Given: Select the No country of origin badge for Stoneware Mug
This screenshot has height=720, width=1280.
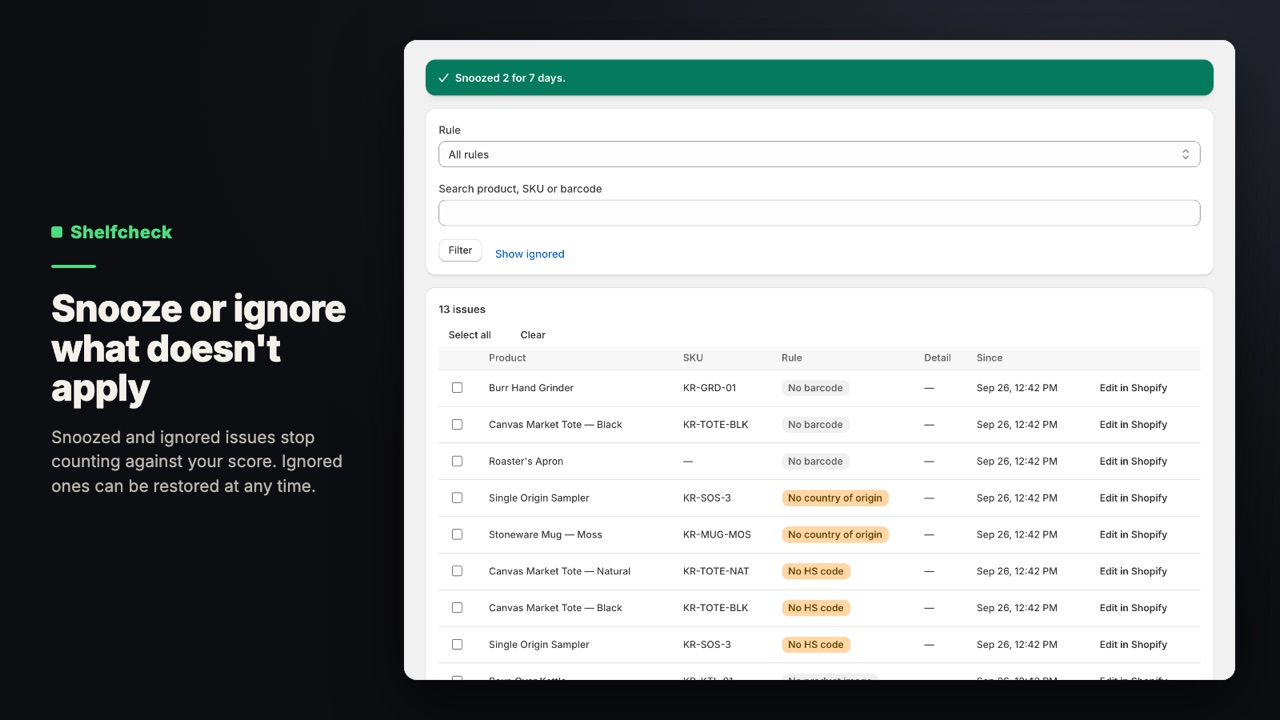Looking at the screenshot, I should coord(835,535).
